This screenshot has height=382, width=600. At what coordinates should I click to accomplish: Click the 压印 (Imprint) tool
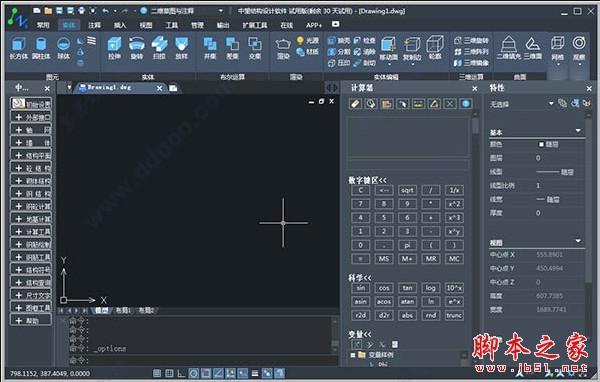click(x=339, y=63)
